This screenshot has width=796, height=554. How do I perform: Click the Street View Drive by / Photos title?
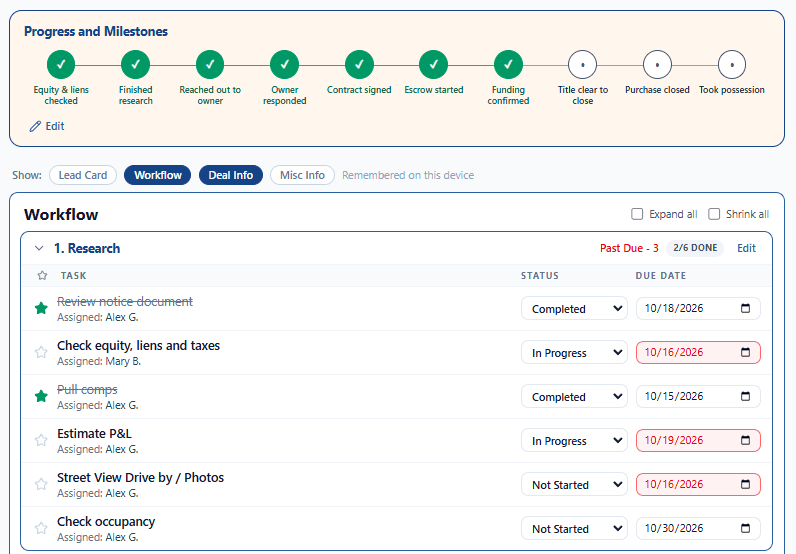point(140,477)
